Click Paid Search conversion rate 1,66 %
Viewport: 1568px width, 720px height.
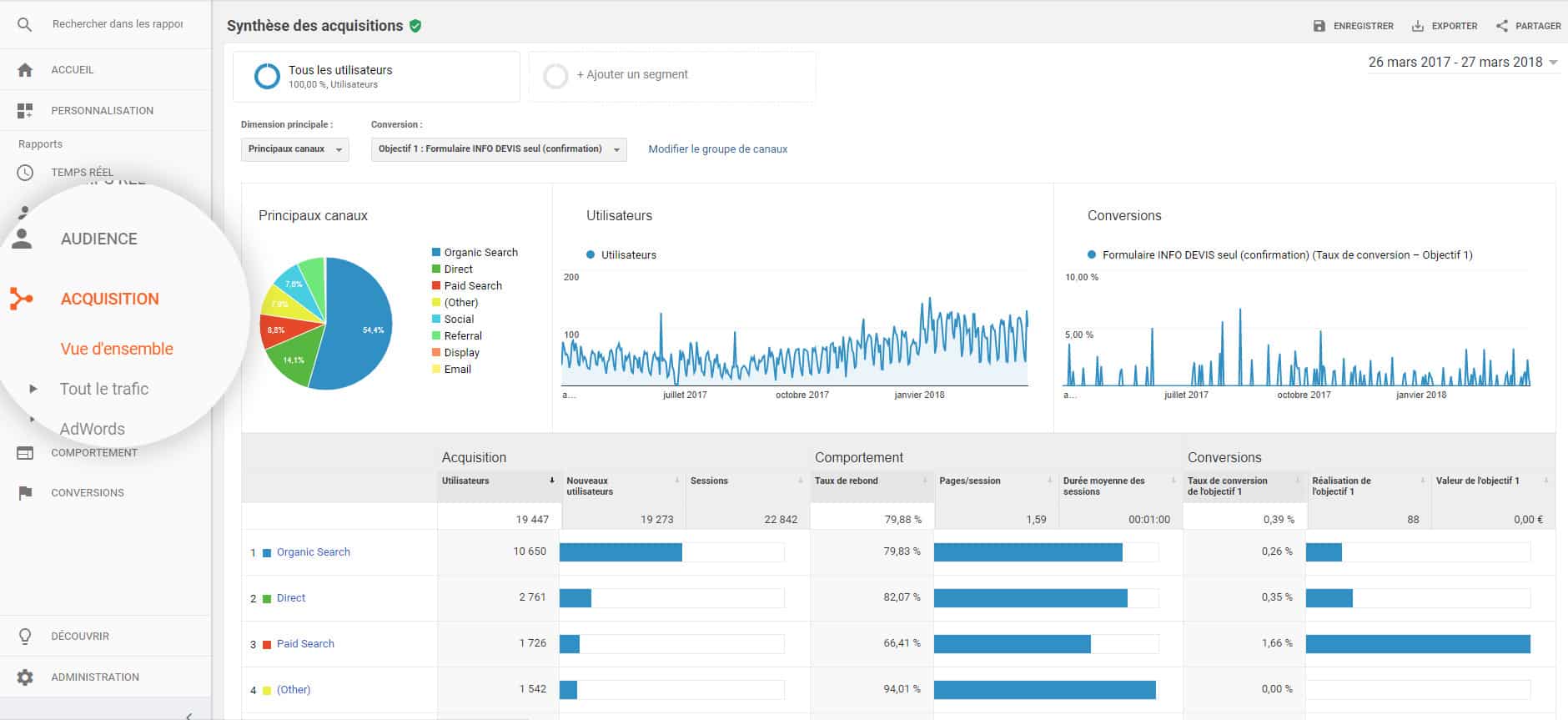click(x=1277, y=643)
